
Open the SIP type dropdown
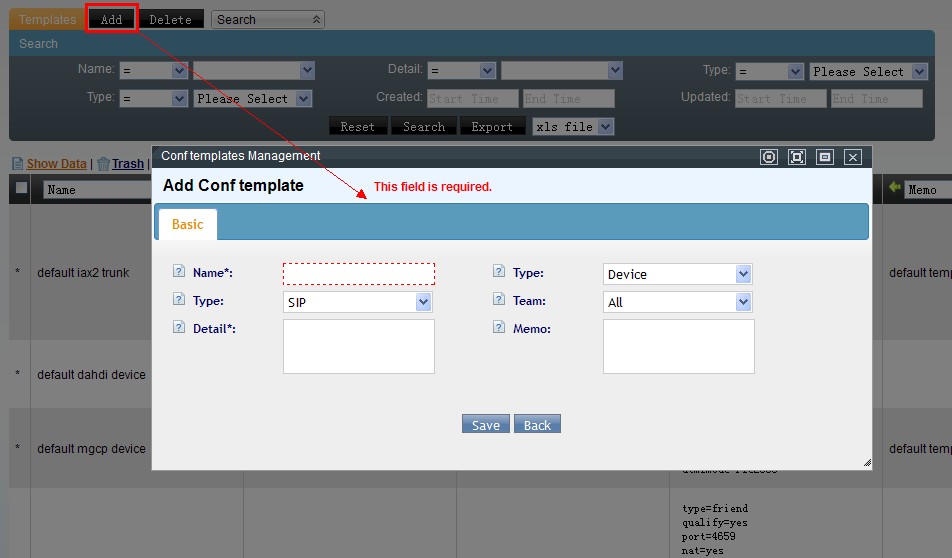(x=357, y=302)
